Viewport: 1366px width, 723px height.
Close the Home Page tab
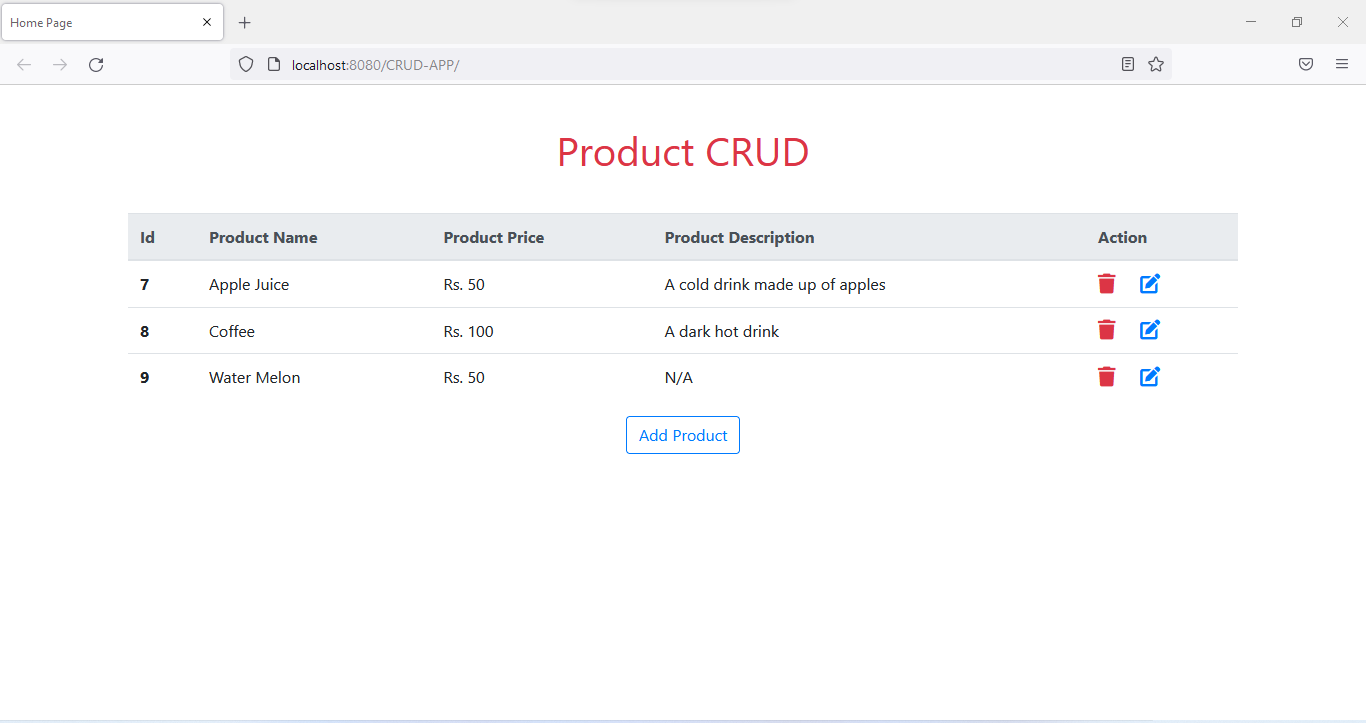[x=207, y=22]
